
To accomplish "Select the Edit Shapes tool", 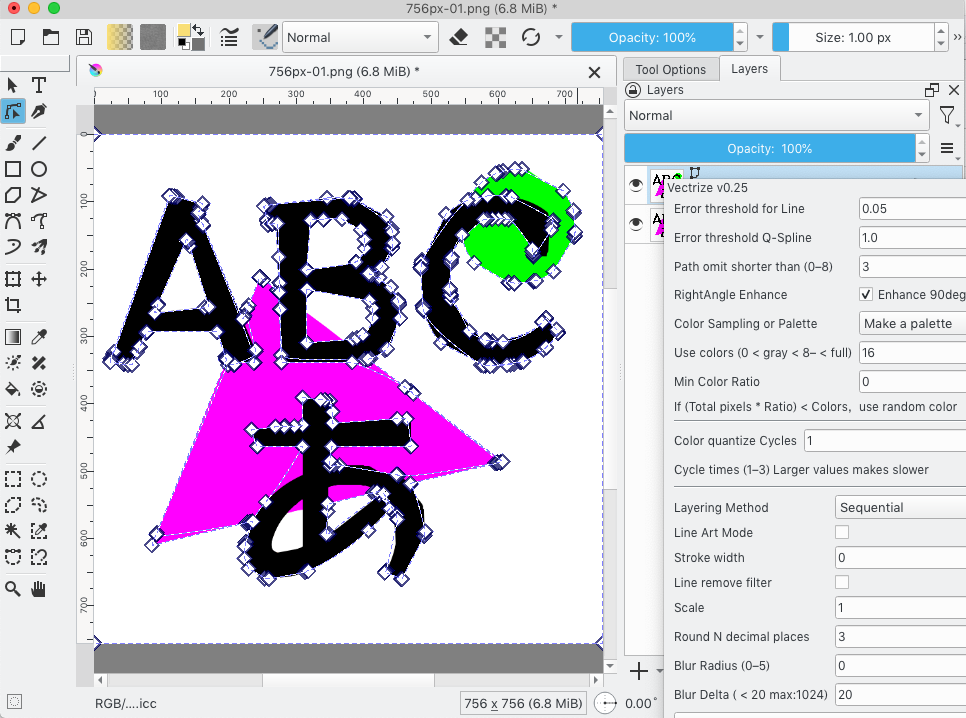I will click(13, 112).
